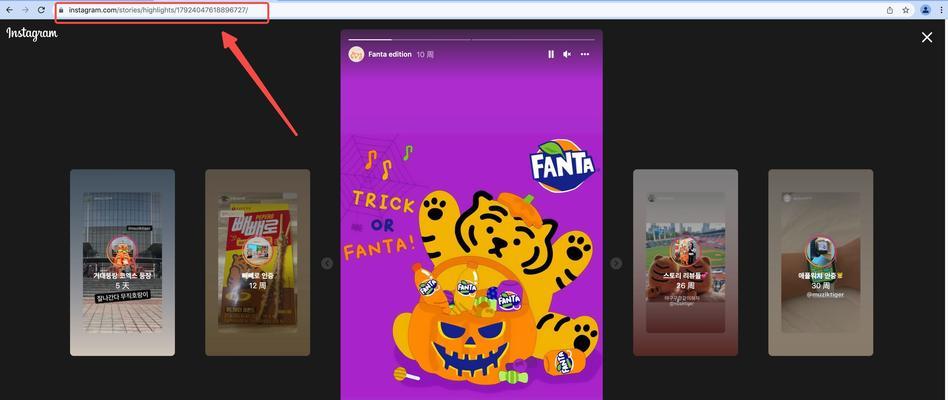View site info lock icon
The width and height of the screenshot is (948, 400).
tap(62, 10)
